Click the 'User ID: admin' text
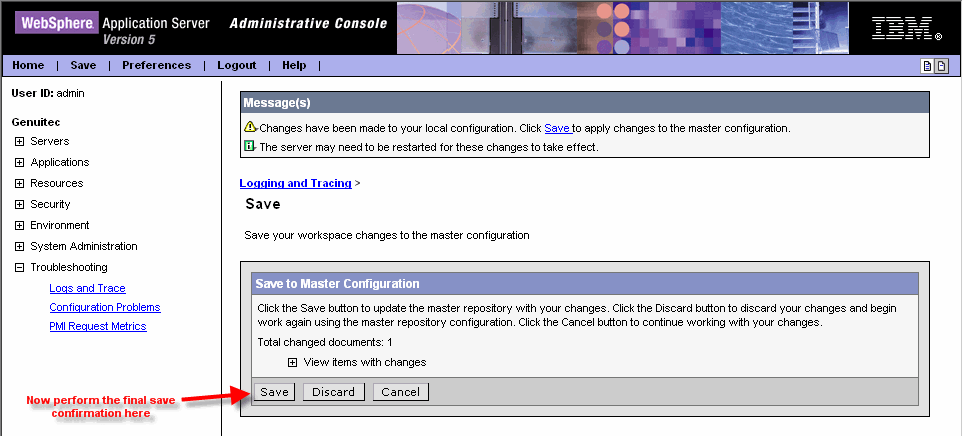 (48, 93)
